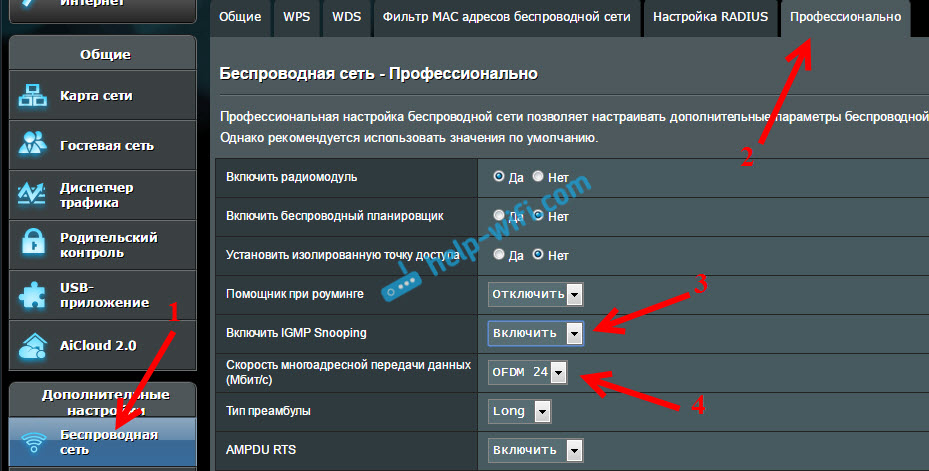Open the Общие tab
Image resolution: width=929 pixels, height=471 pixels.
click(x=240, y=17)
